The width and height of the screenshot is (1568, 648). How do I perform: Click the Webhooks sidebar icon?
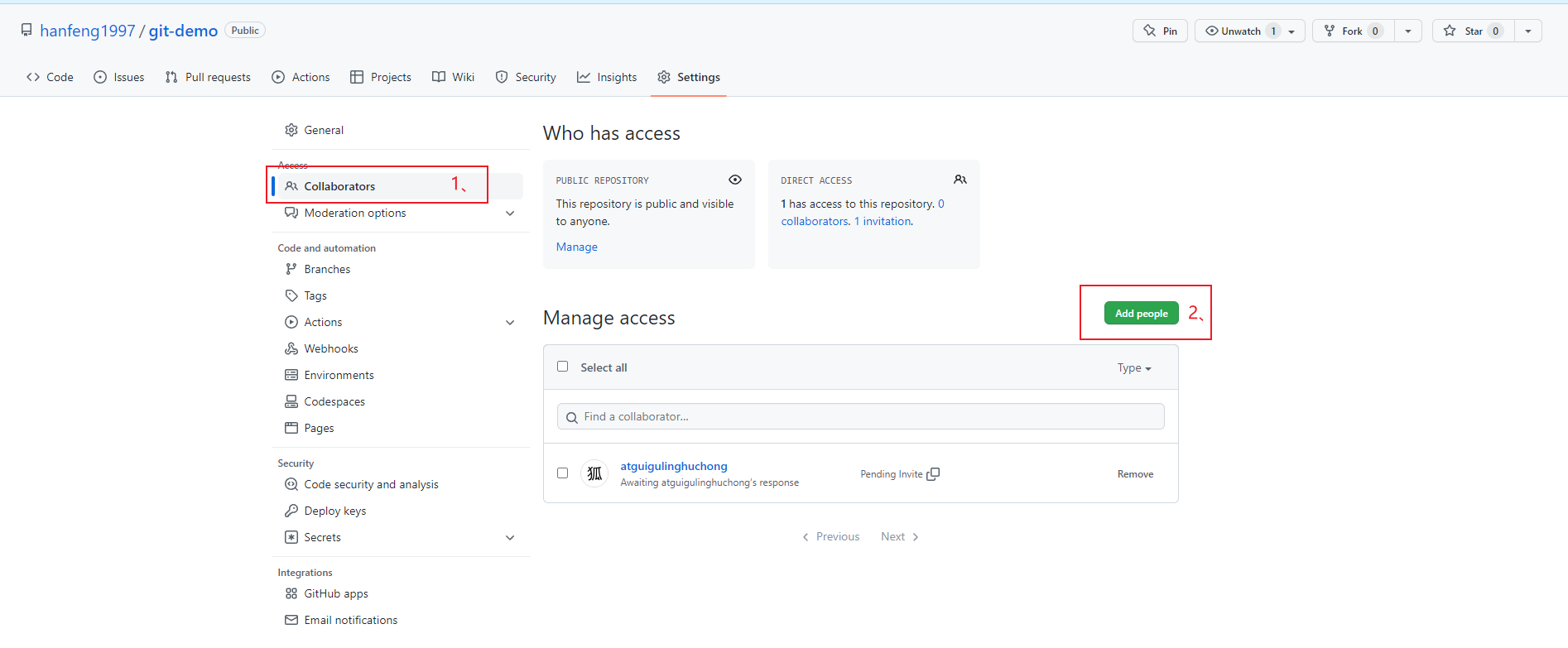click(291, 348)
